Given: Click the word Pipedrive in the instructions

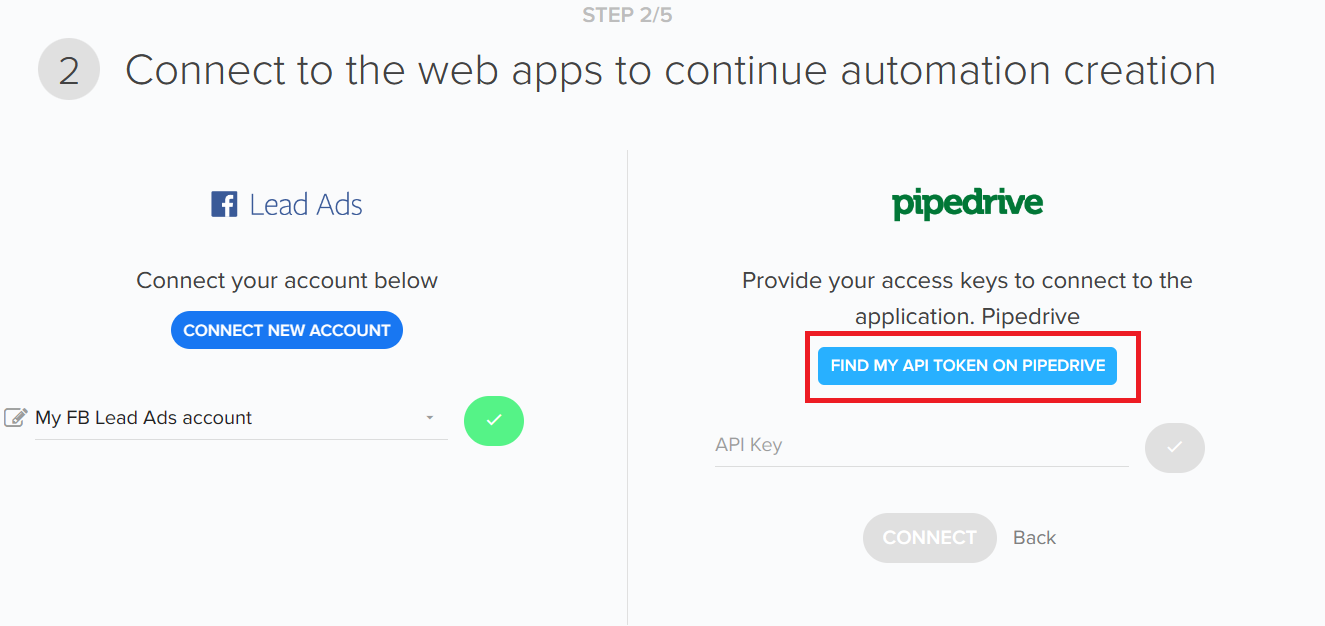Looking at the screenshot, I should [1030, 317].
